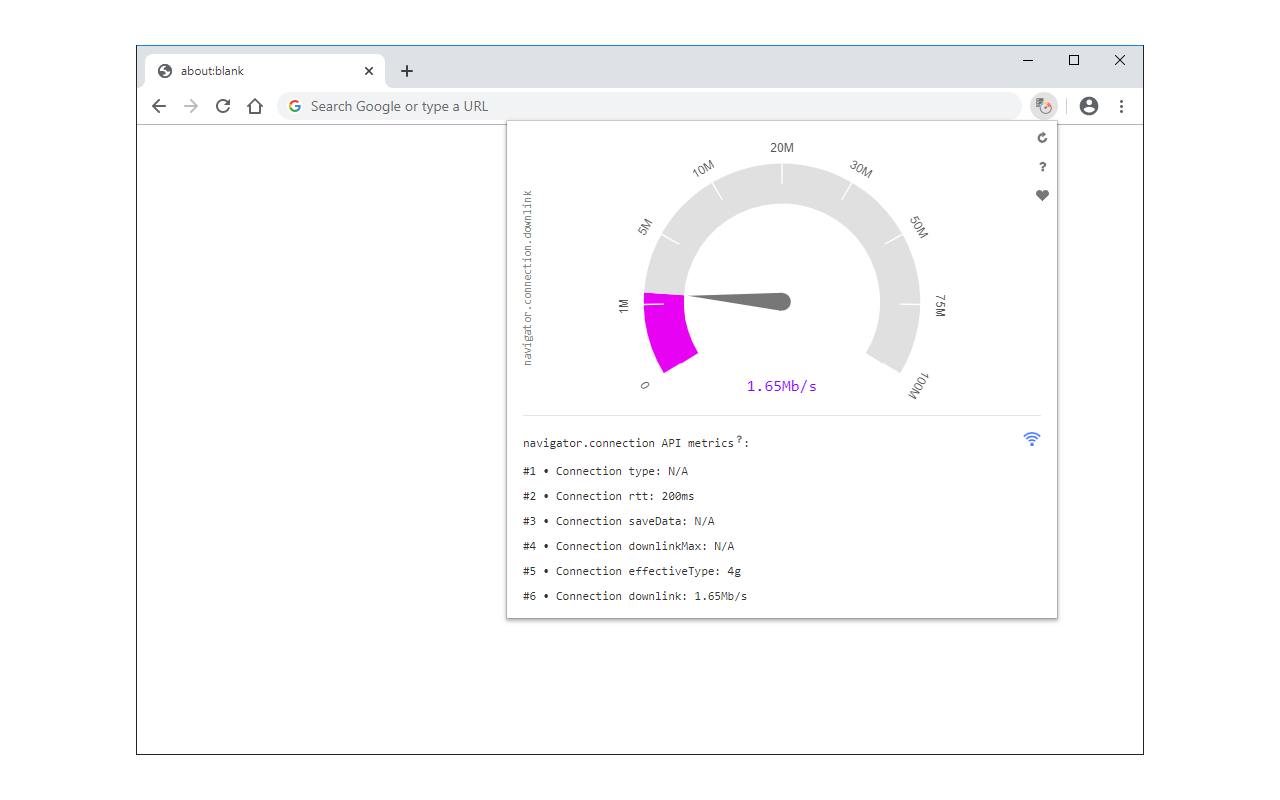The width and height of the screenshot is (1280, 800).
Task: Open a new tab with plus button
Action: click(x=407, y=71)
